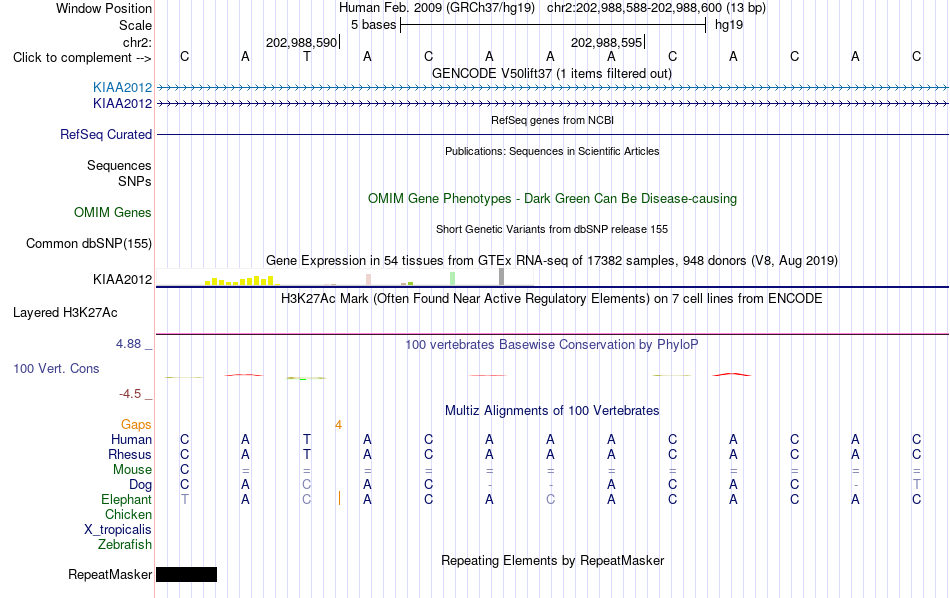The image size is (950, 598).
Task: Click the X_tropicalis alignment row label
Action: 118,530
